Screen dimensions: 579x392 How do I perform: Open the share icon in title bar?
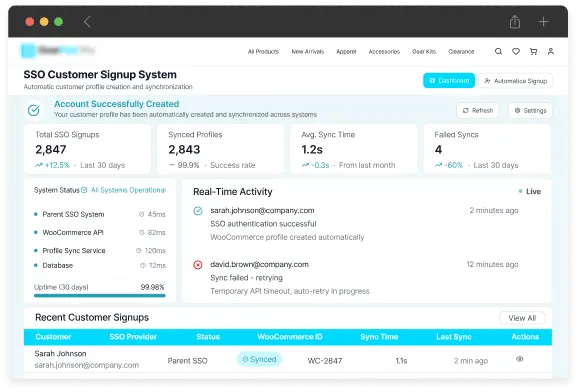point(515,21)
